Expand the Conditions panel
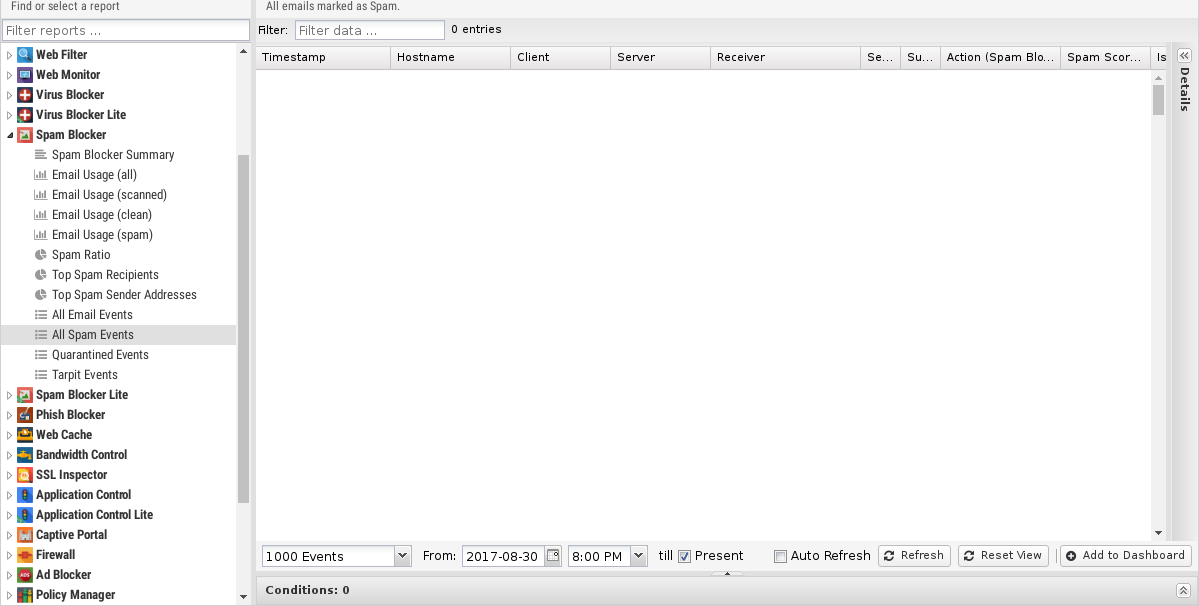The width and height of the screenshot is (1199, 606). pyautogui.click(x=1183, y=591)
